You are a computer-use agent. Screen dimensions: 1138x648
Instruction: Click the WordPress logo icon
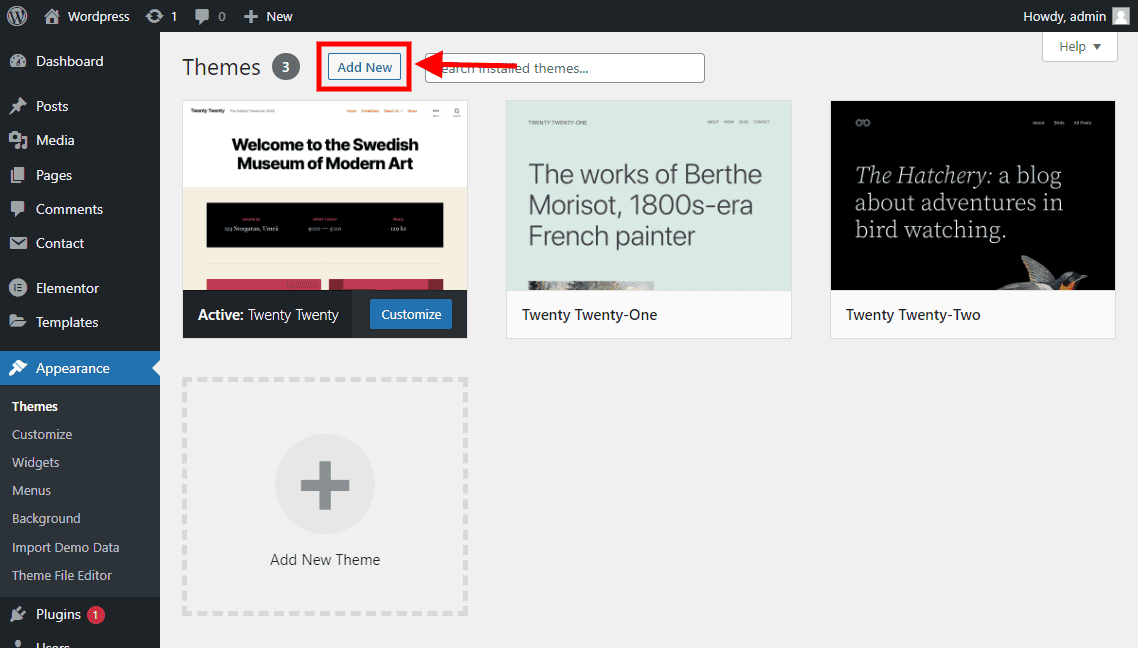16,16
